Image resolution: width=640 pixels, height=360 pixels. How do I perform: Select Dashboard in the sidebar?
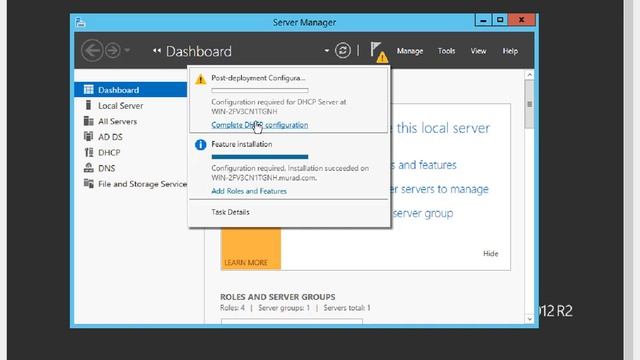(x=131, y=90)
